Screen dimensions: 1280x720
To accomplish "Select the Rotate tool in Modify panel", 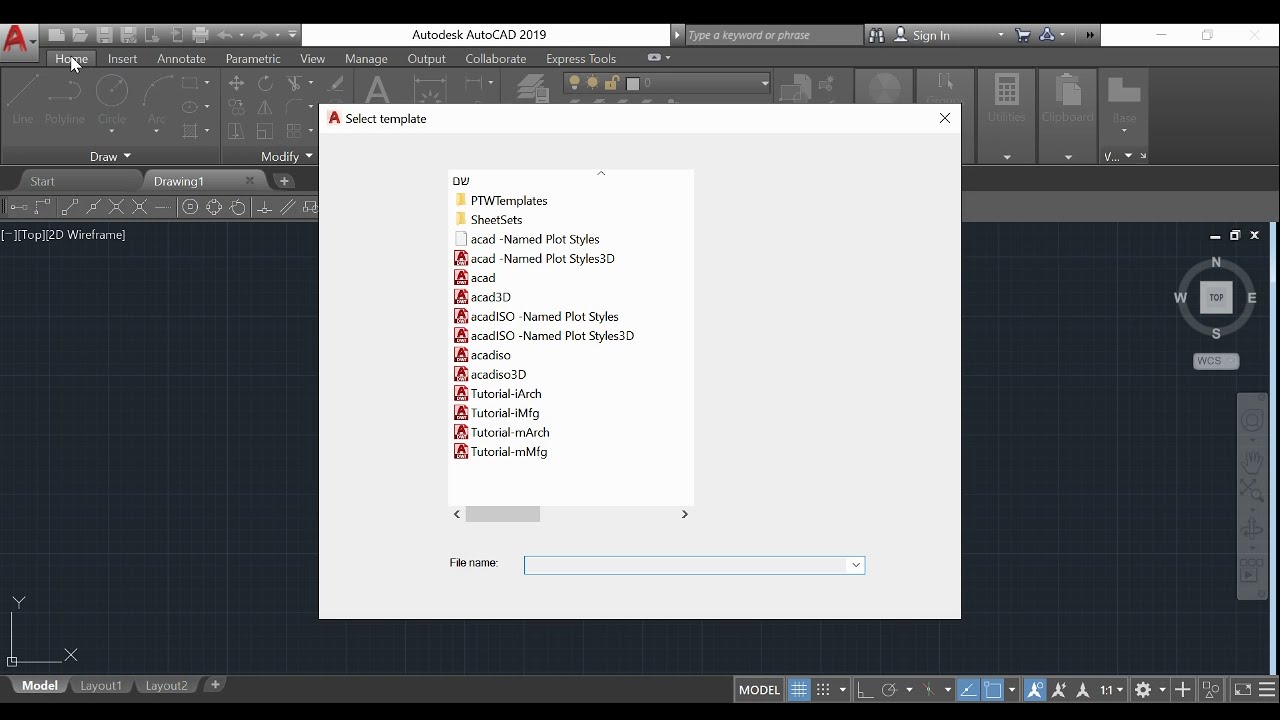I will click(x=265, y=83).
